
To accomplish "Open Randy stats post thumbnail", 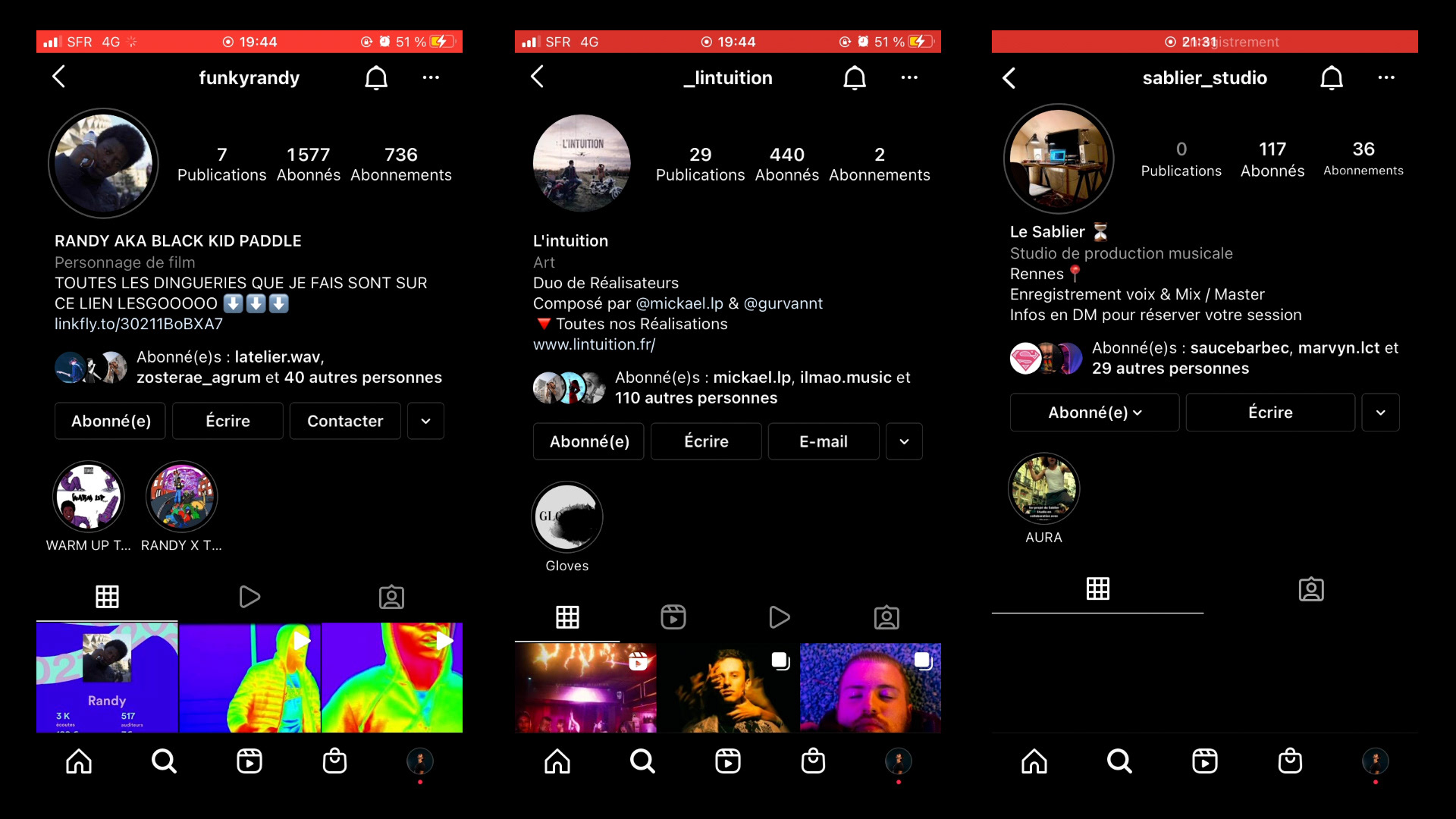I will point(107,678).
